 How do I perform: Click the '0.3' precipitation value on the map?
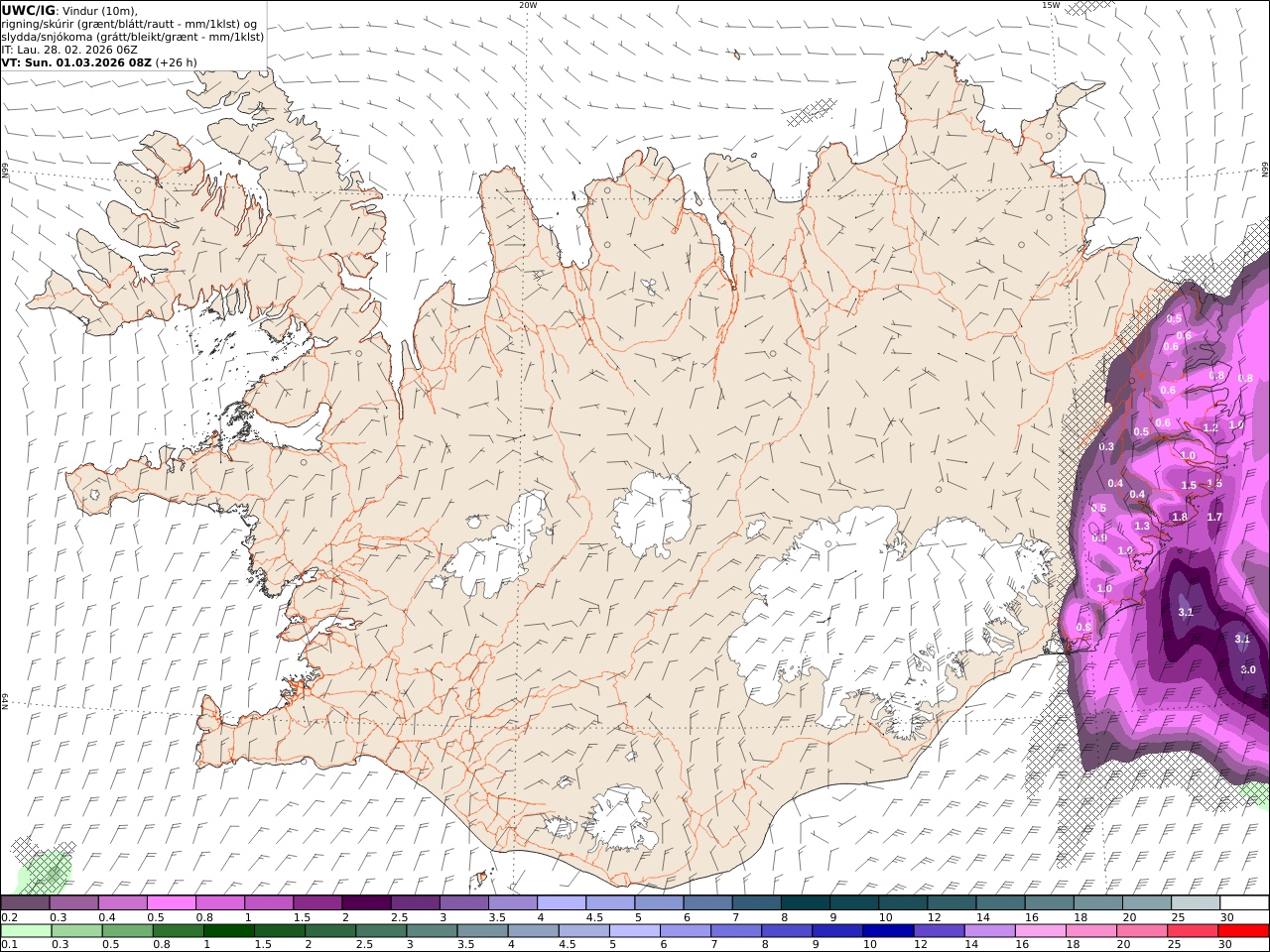pos(1106,446)
